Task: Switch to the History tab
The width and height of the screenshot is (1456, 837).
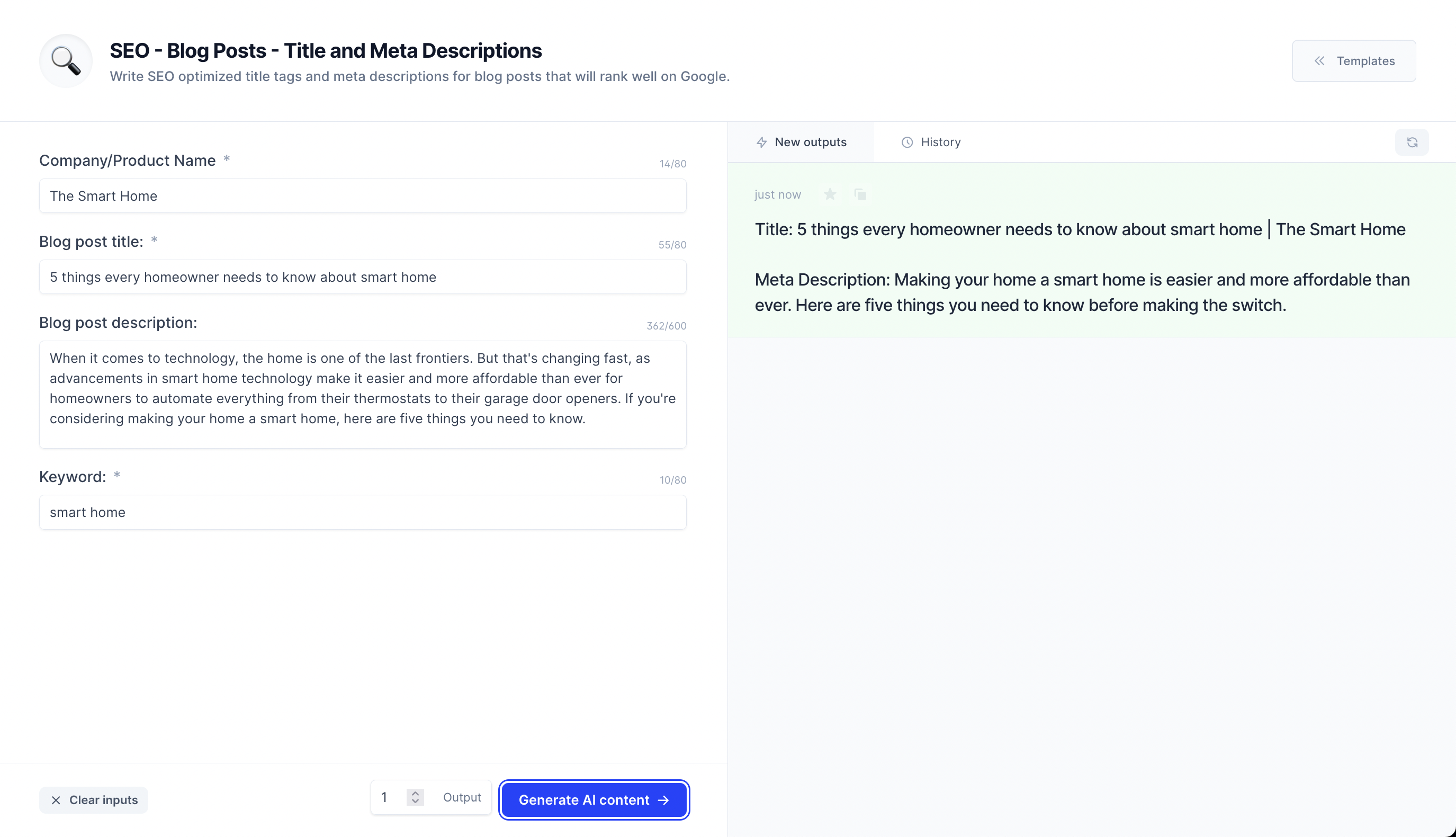Action: pos(930,142)
